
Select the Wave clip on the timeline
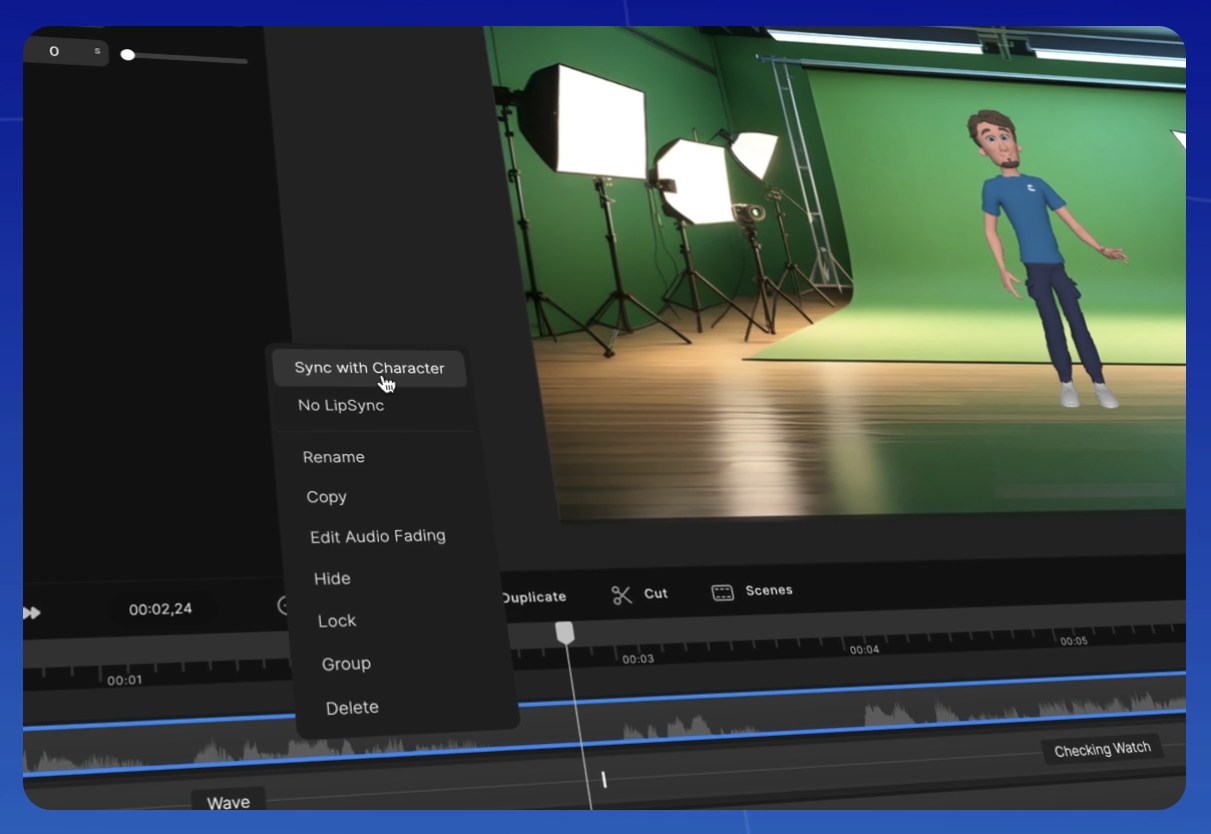pyautogui.click(x=228, y=802)
